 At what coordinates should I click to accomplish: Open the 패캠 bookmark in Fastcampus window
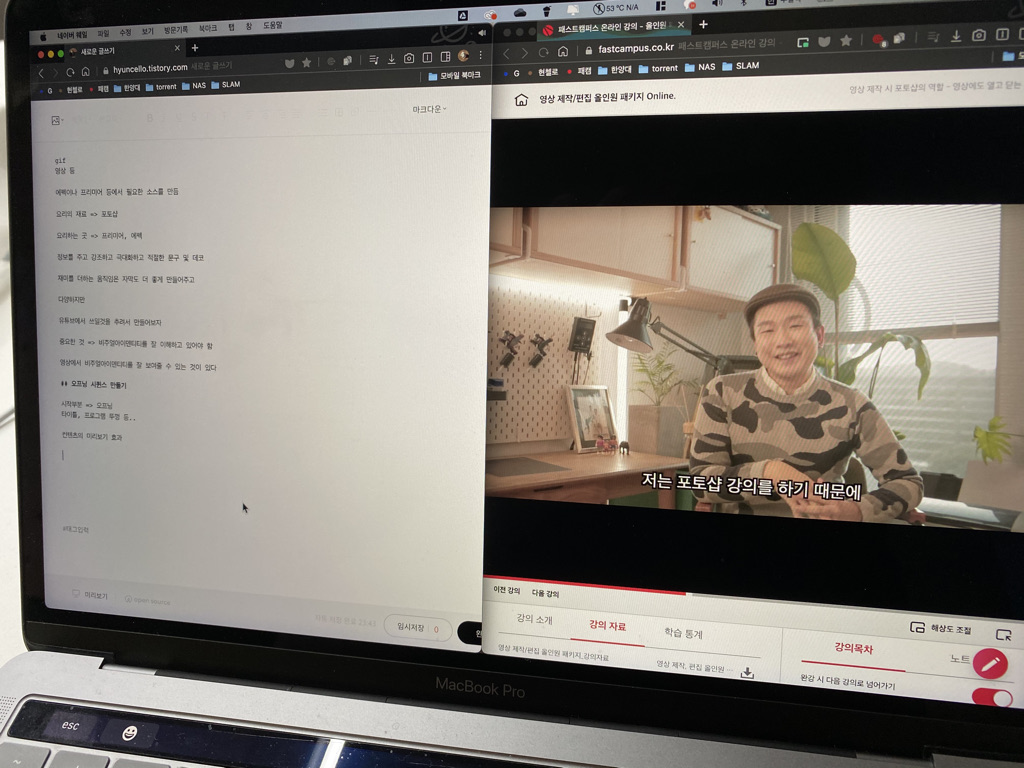point(579,70)
